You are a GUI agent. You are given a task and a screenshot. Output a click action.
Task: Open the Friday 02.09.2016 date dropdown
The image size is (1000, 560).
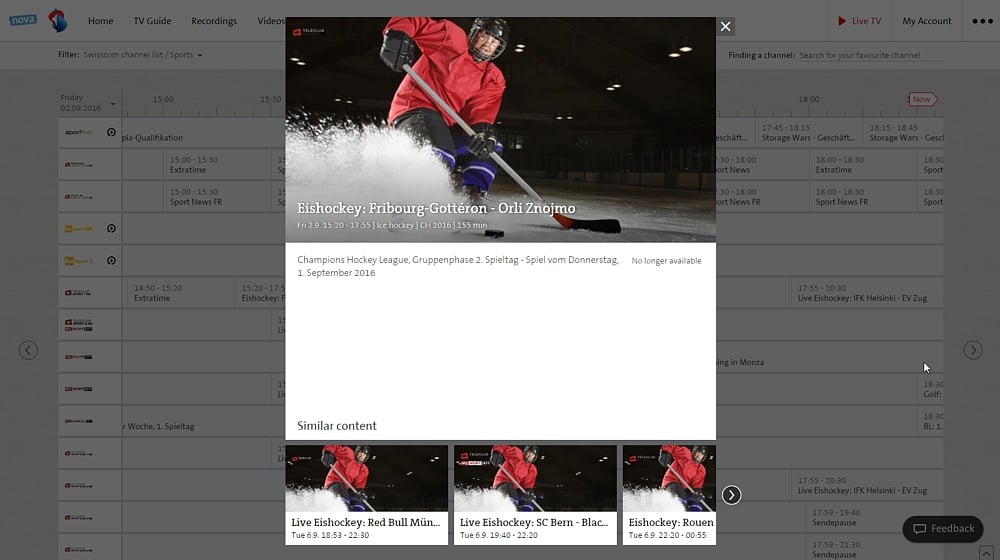coord(88,103)
